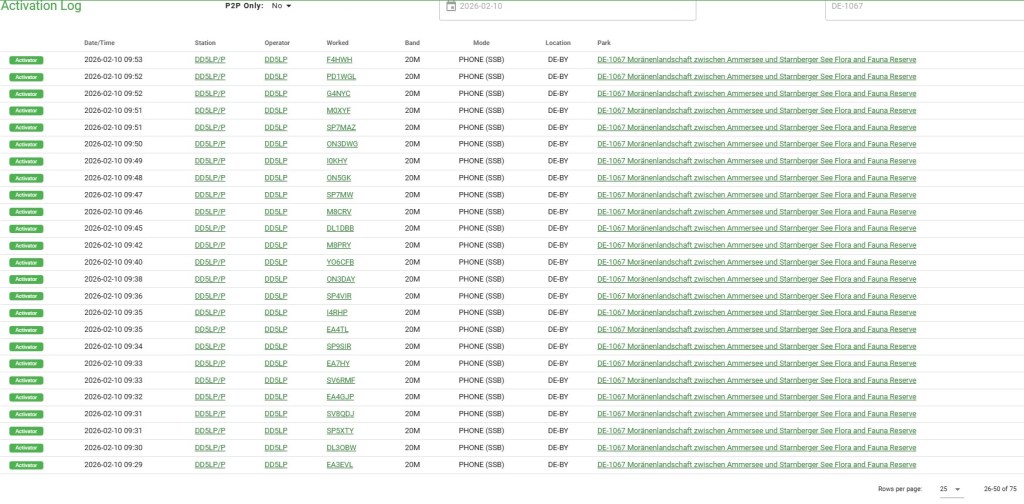This screenshot has height=504, width=1024.
Task: Open the calendar icon in date field
Action: tap(451, 6)
